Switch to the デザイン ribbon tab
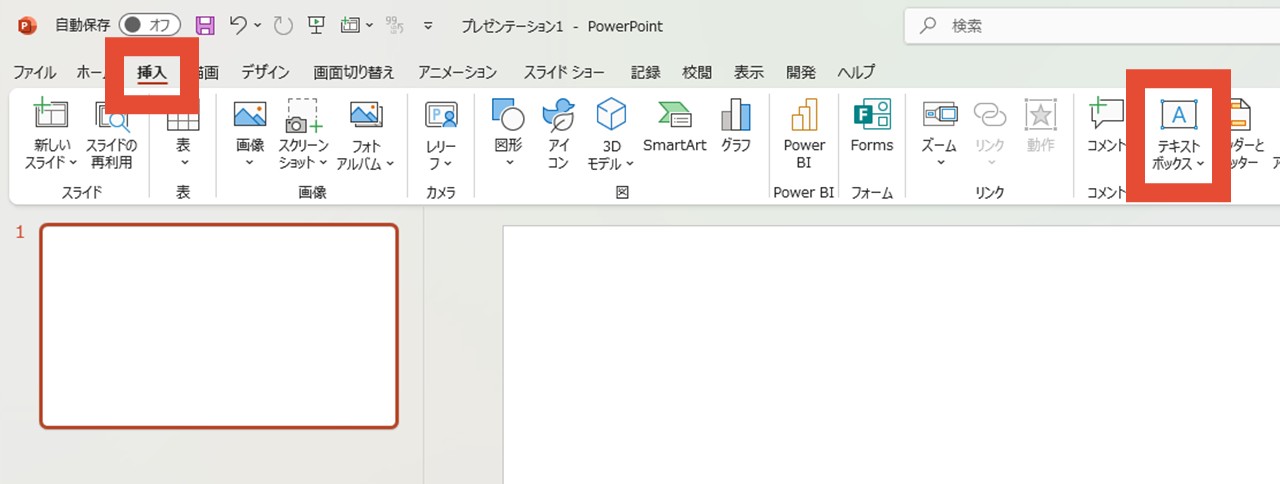This screenshot has width=1280, height=484. pyautogui.click(x=265, y=72)
